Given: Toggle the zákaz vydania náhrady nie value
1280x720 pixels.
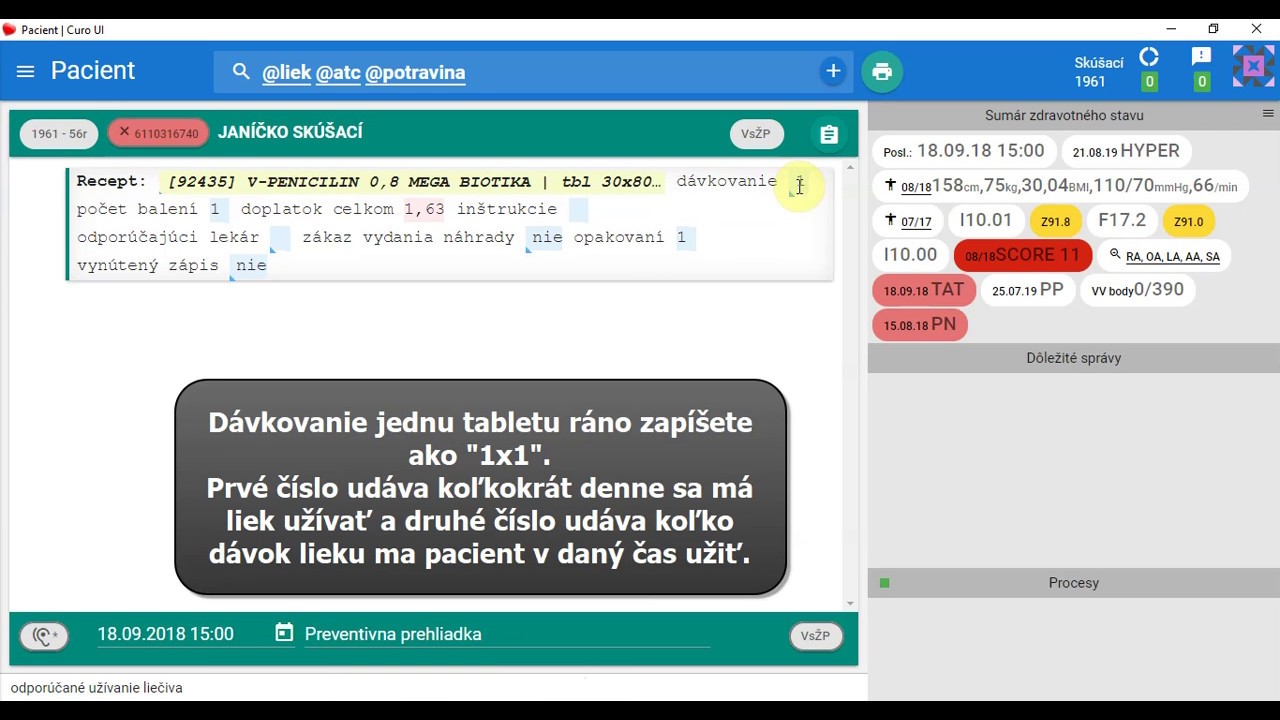Looking at the screenshot, I should tap(546, 237).
